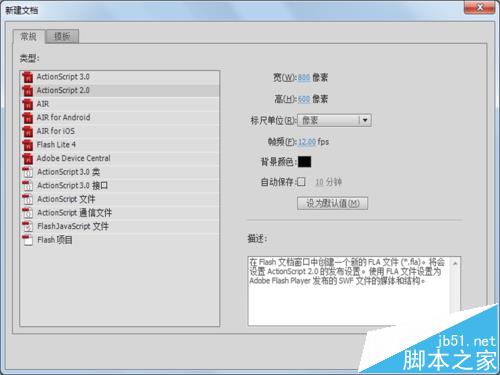Viewport: 500px width, 375px height.
Task: Choose ActionScript 通信文件 entry
Action: pyautogui.click(x=120, y=213)
